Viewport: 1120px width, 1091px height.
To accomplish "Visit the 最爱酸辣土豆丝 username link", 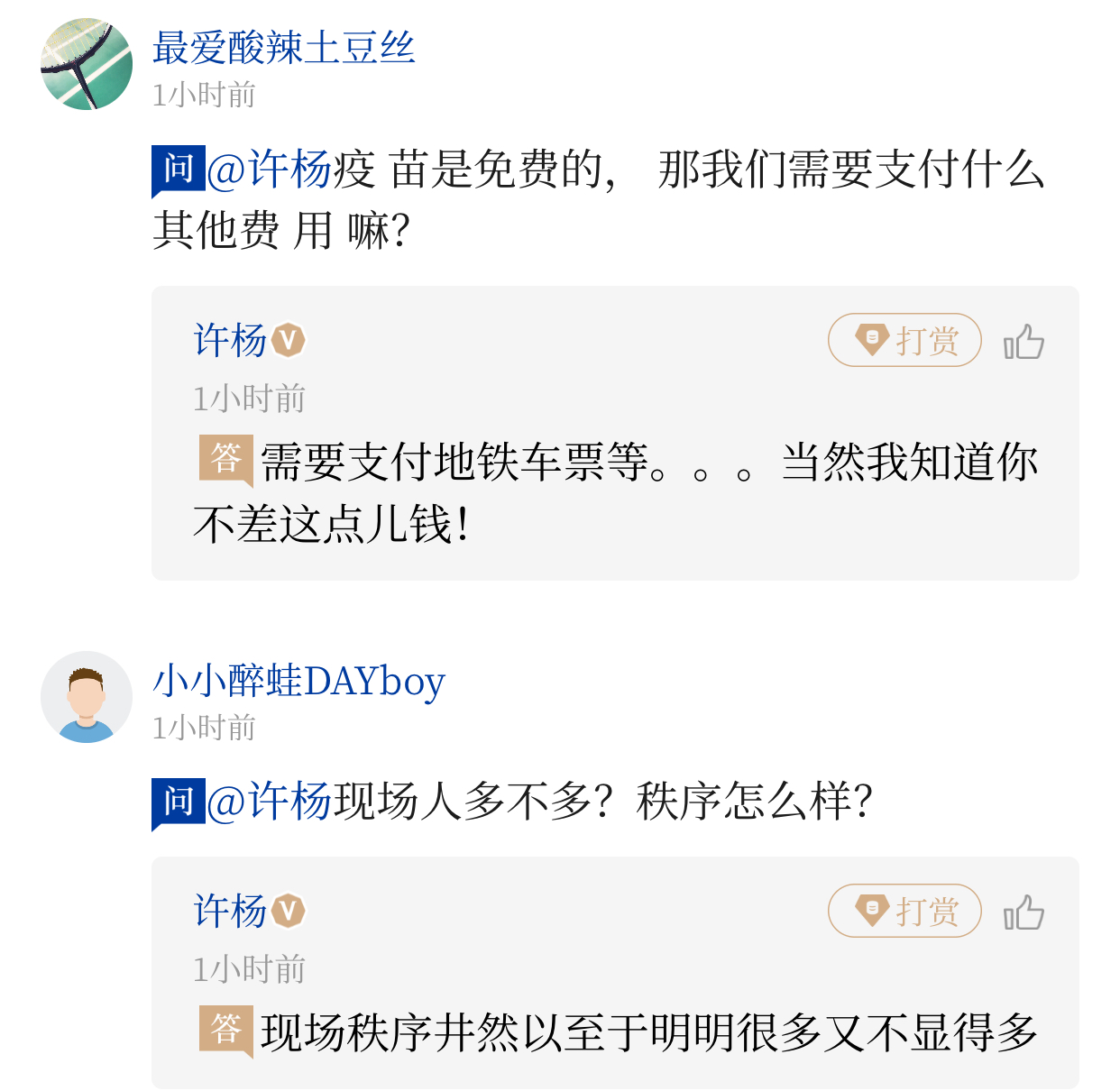I will [x=284, y=49].
